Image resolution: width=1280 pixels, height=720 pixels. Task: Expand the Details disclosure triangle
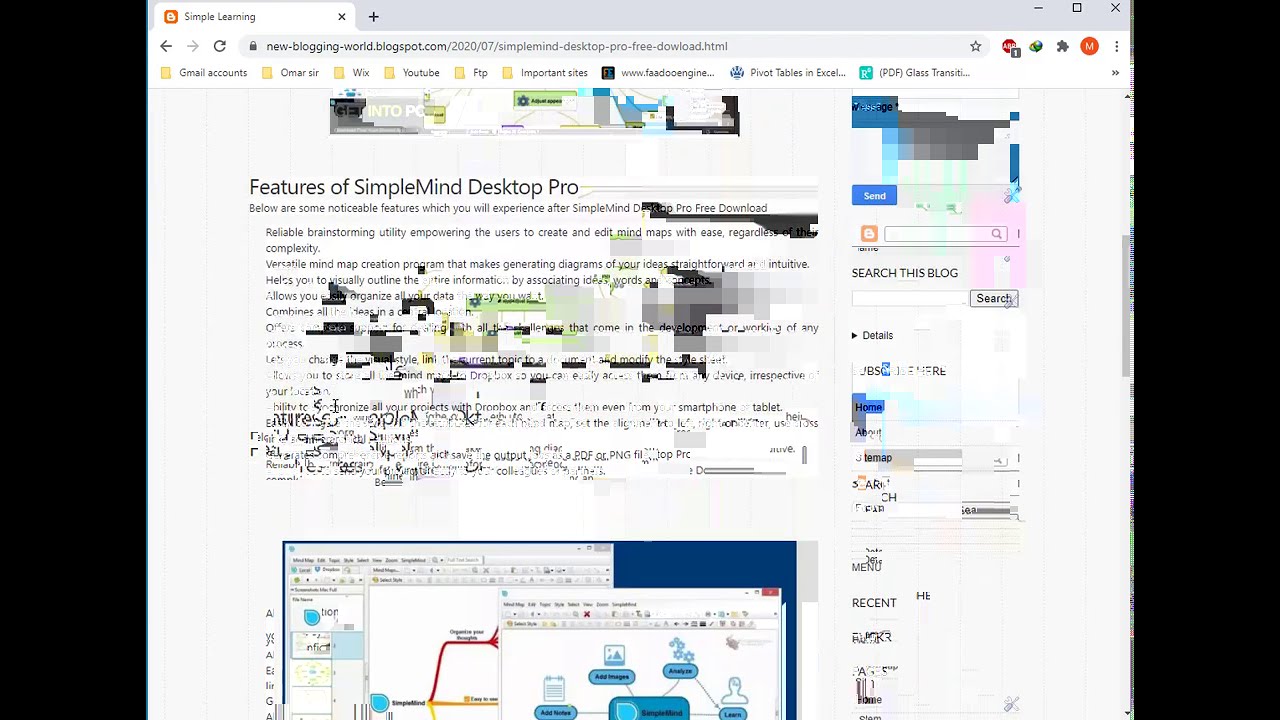pyautogui.click(x=854, y=335)
